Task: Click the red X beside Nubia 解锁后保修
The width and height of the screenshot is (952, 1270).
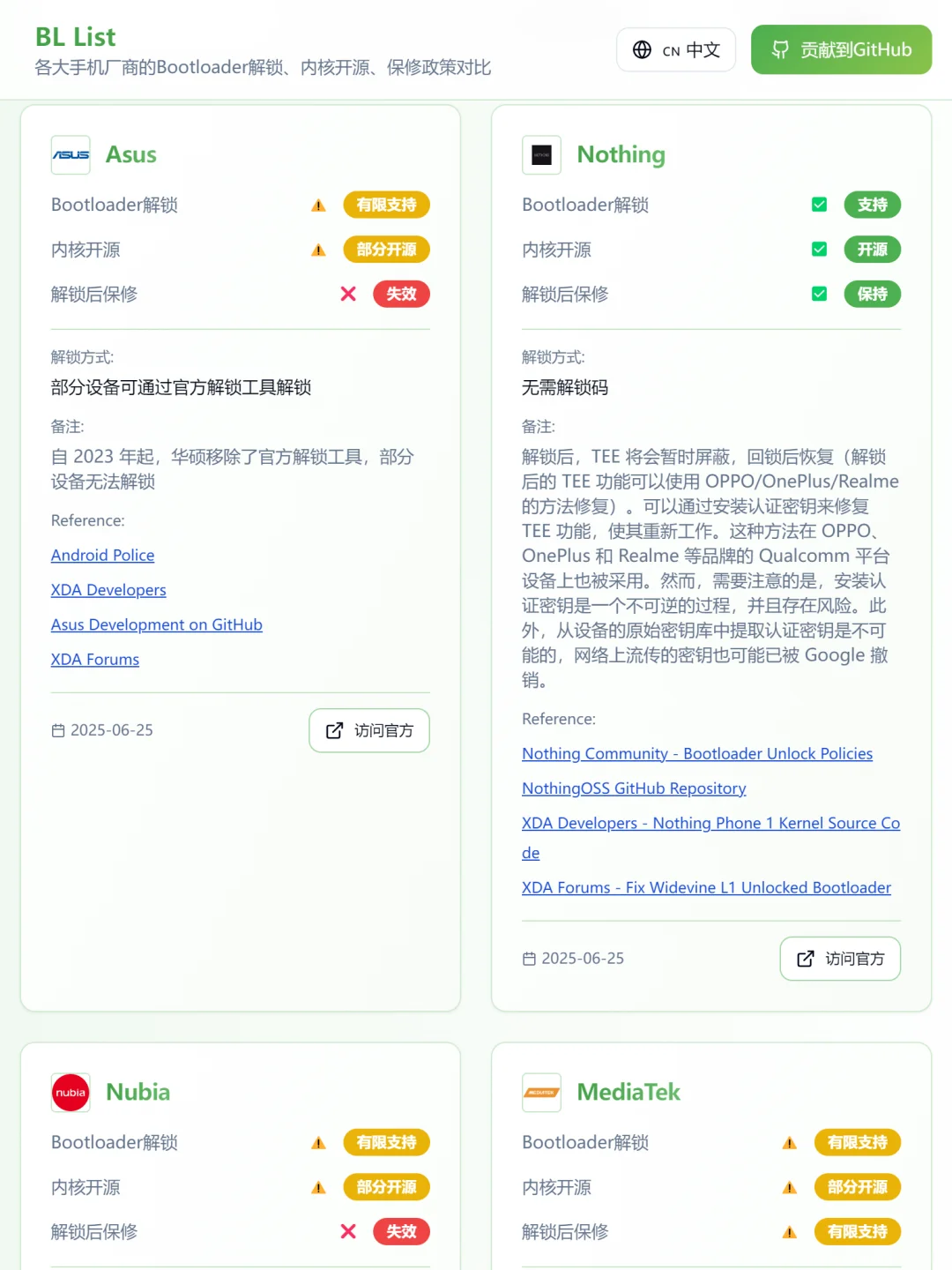Action: [x=348, y=1231]
